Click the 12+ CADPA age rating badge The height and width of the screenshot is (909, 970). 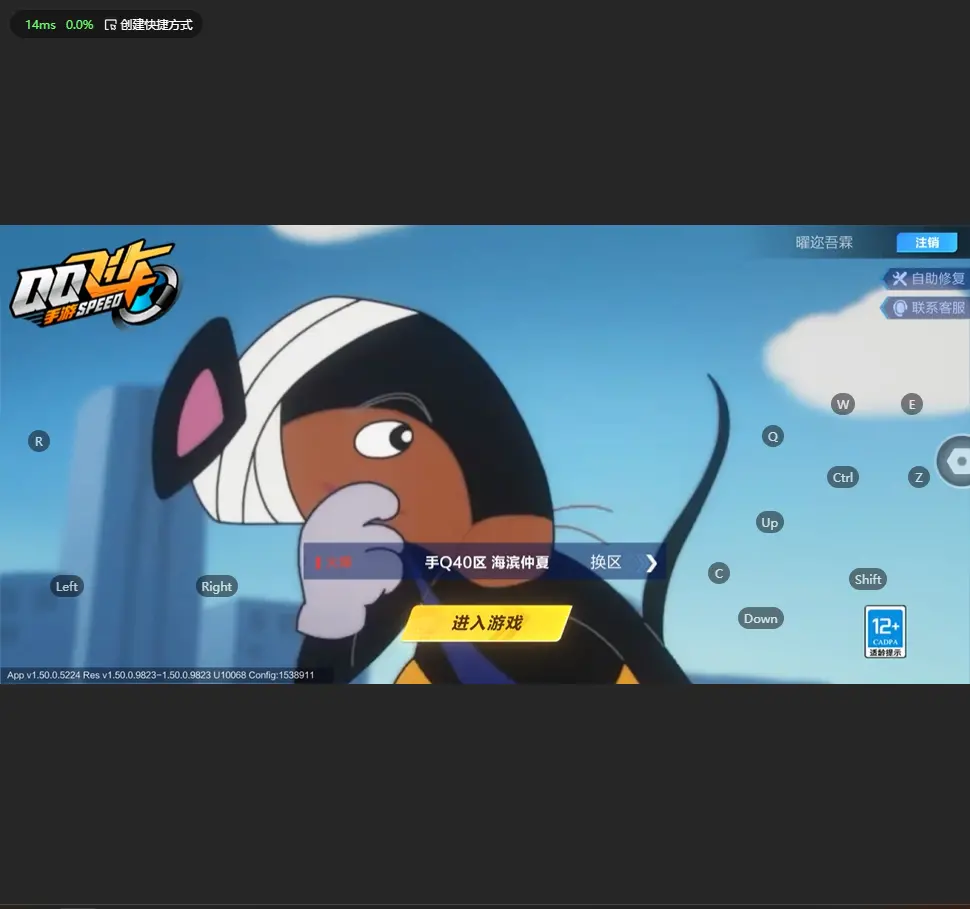coord(885,632)
